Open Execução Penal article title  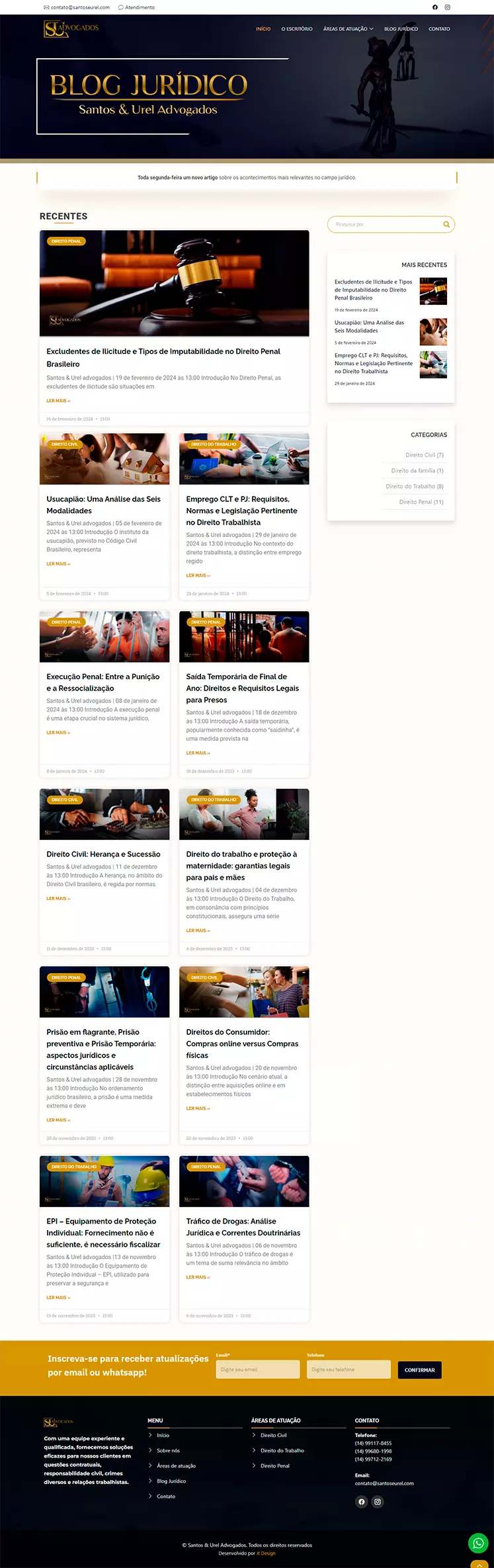pyautogui.click(x=103, y=682)
